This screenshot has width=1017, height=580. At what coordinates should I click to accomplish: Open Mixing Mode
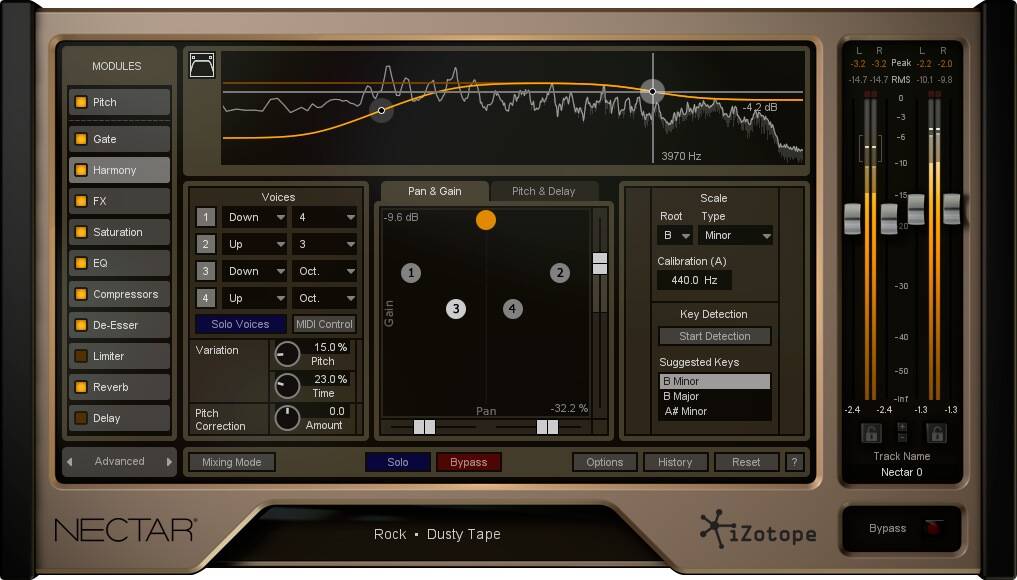[x=232, y=462]
